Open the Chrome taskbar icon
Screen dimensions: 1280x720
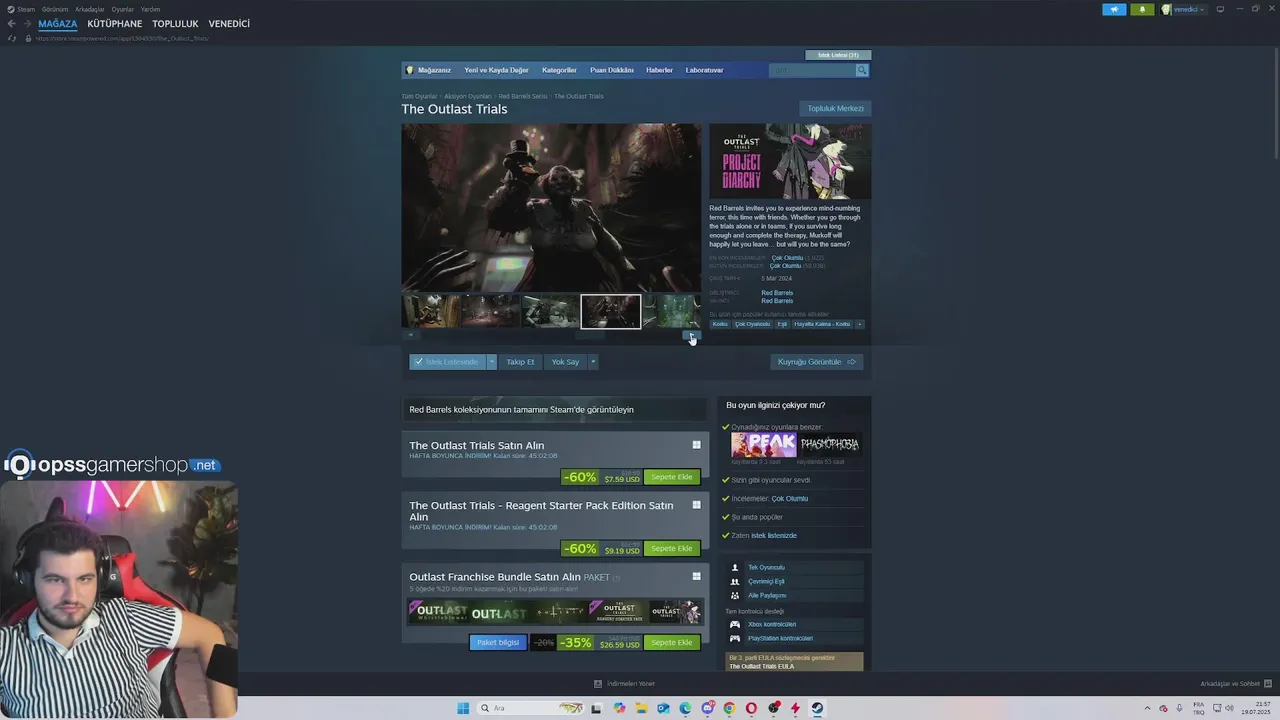pyautogui.click(x=729, y=708)
